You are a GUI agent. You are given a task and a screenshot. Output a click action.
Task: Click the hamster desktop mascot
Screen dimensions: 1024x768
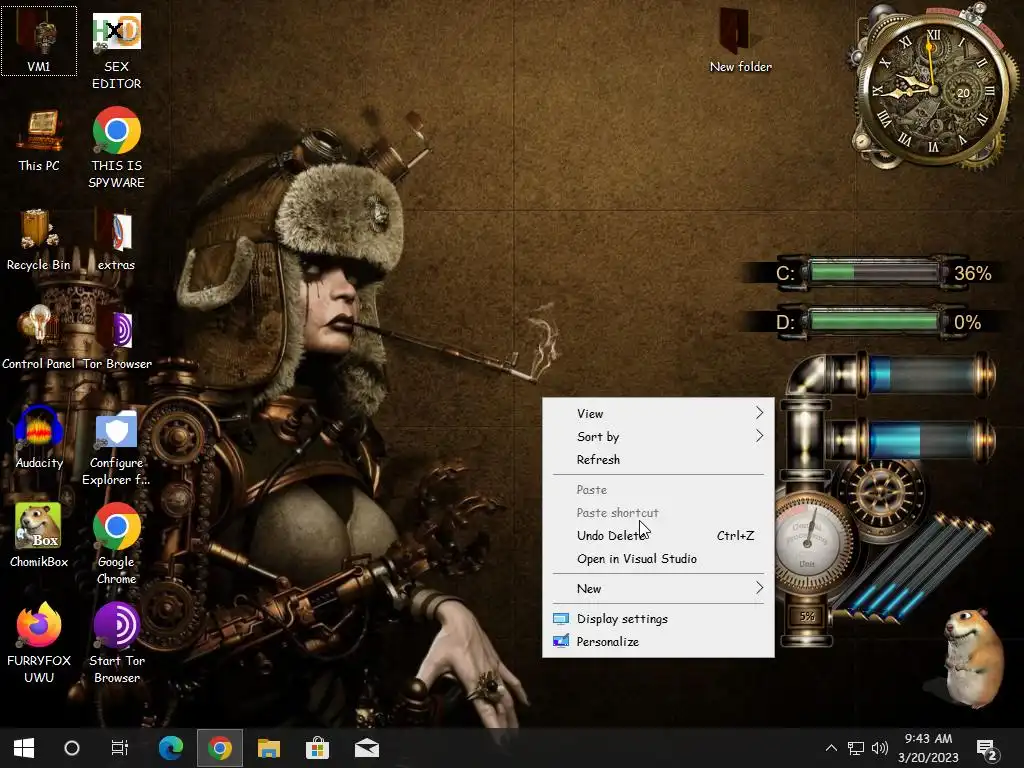pos(973,658)
